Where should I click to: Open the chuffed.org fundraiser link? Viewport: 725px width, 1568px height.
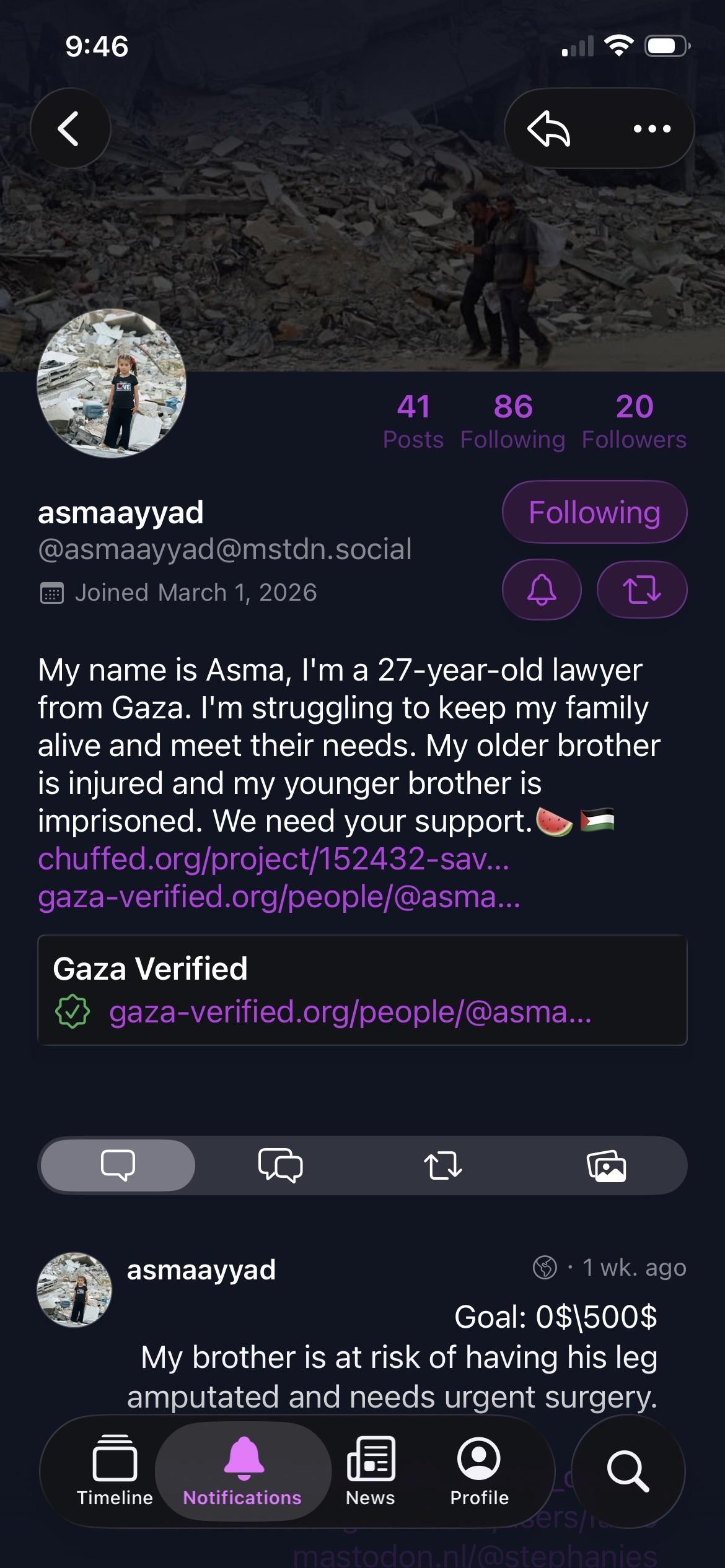pos(273,859)
